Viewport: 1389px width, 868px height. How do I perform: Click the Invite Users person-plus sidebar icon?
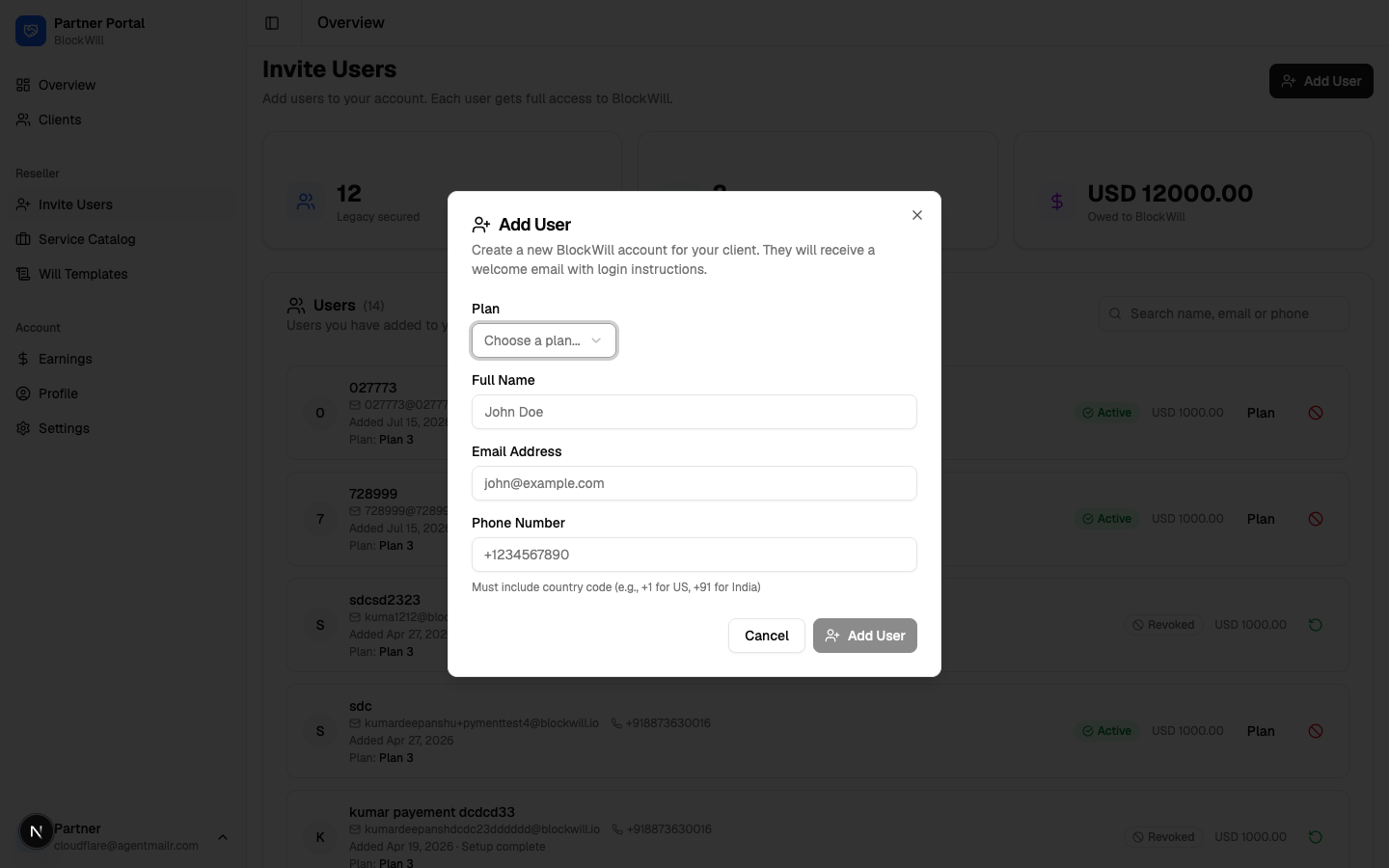pos(23,204)
